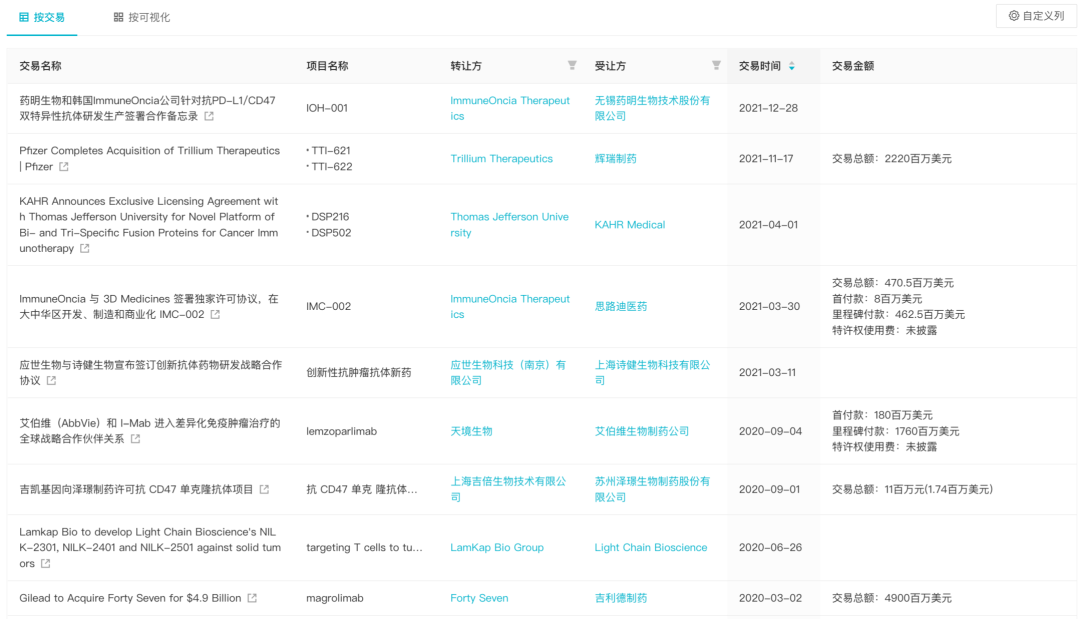This screenshot has height=619, width=1080.
Task: Select DSP216 project entry
Action: coord(329,216)
